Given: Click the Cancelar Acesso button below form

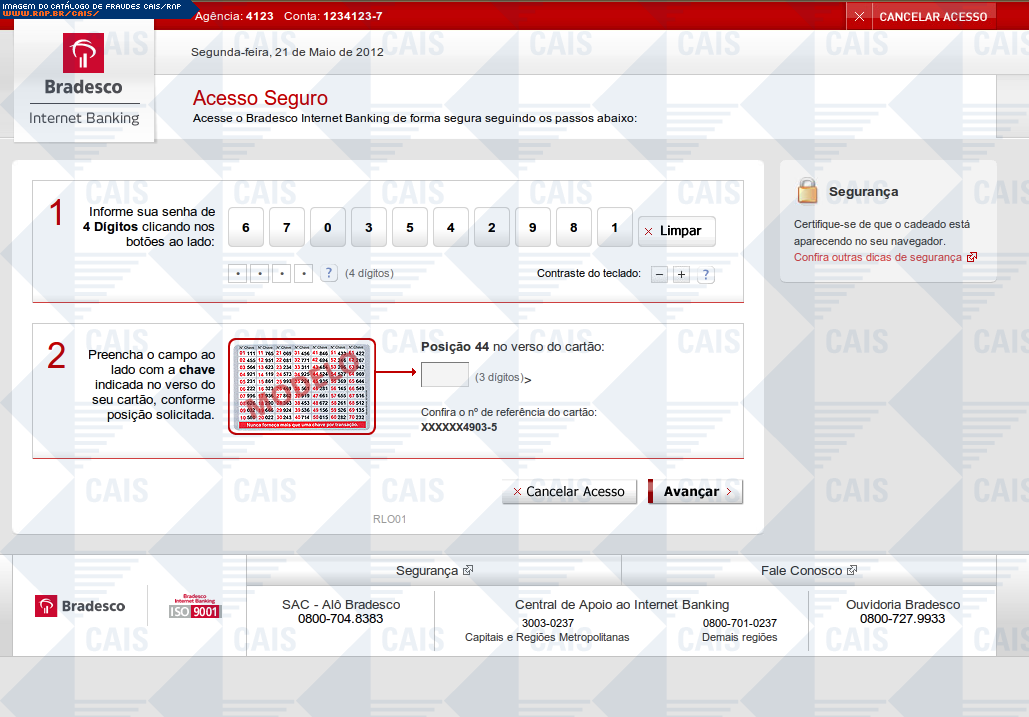Looking at the screenshot, I should tap(569, 491).
